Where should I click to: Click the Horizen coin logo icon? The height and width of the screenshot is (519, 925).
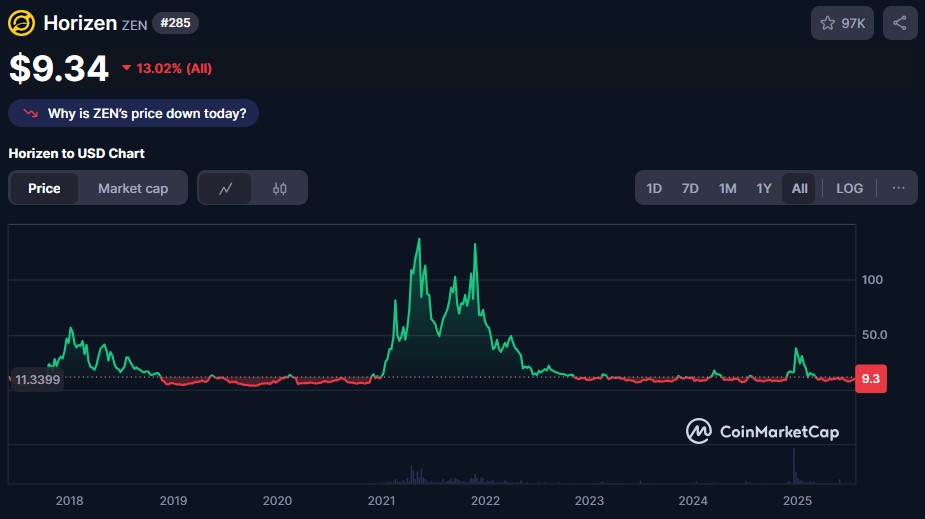(x=21, y=23)
